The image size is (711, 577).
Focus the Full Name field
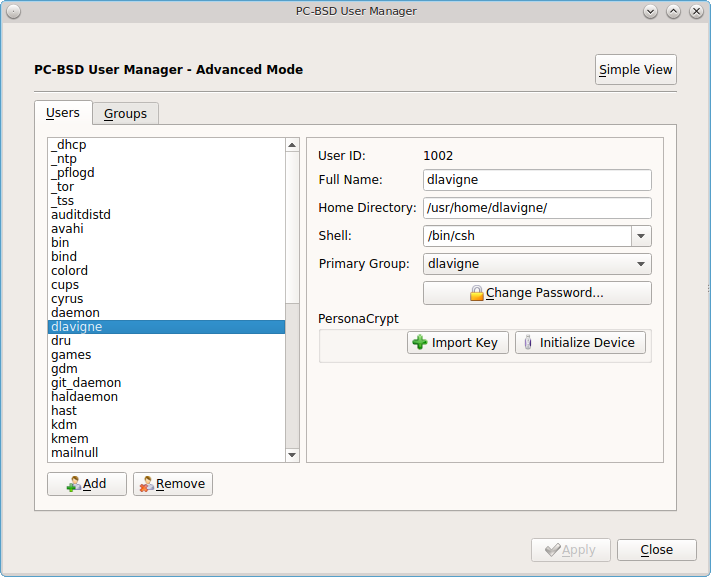click(x=537, y=180)
